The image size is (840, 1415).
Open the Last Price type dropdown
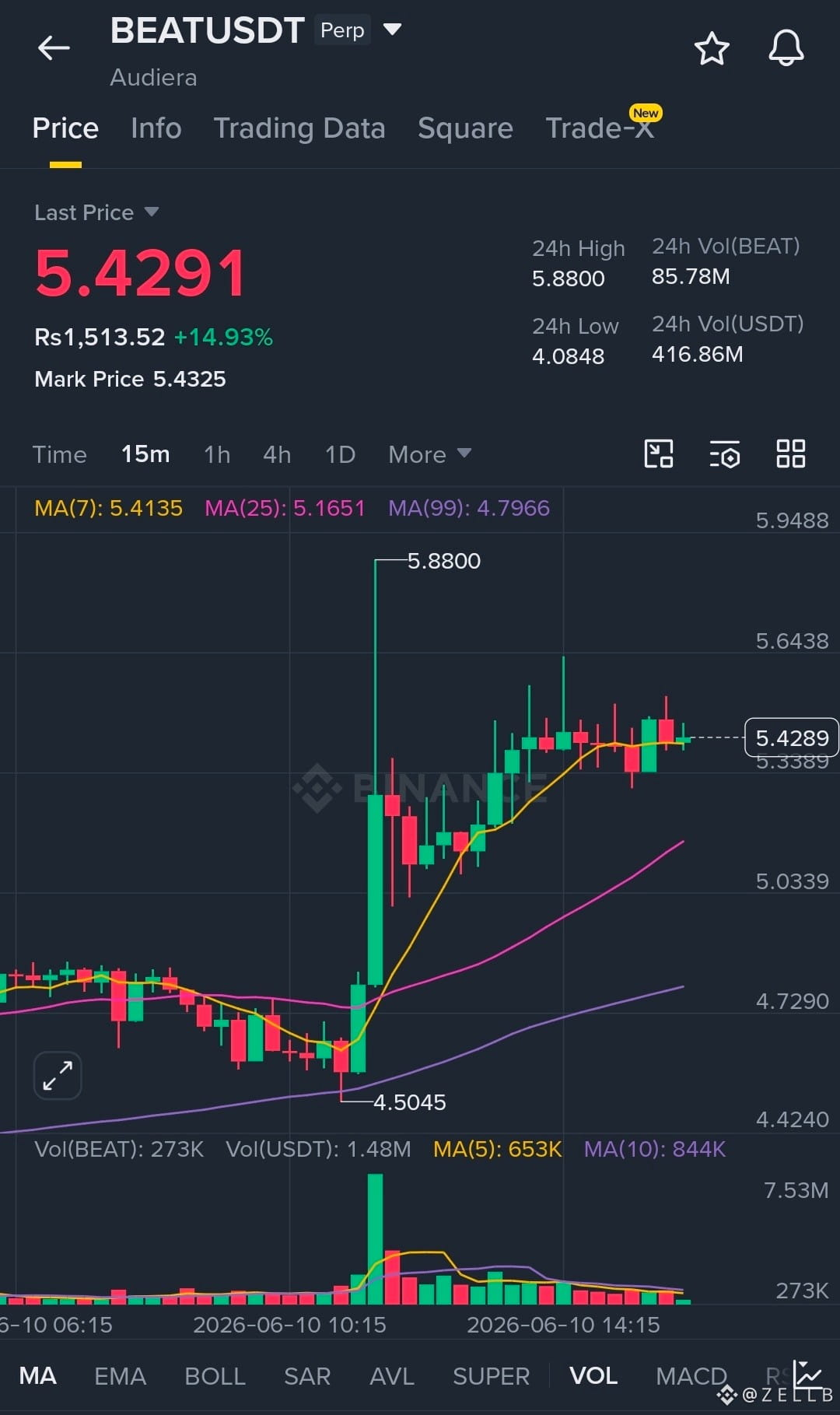click(x=96, y=212)
